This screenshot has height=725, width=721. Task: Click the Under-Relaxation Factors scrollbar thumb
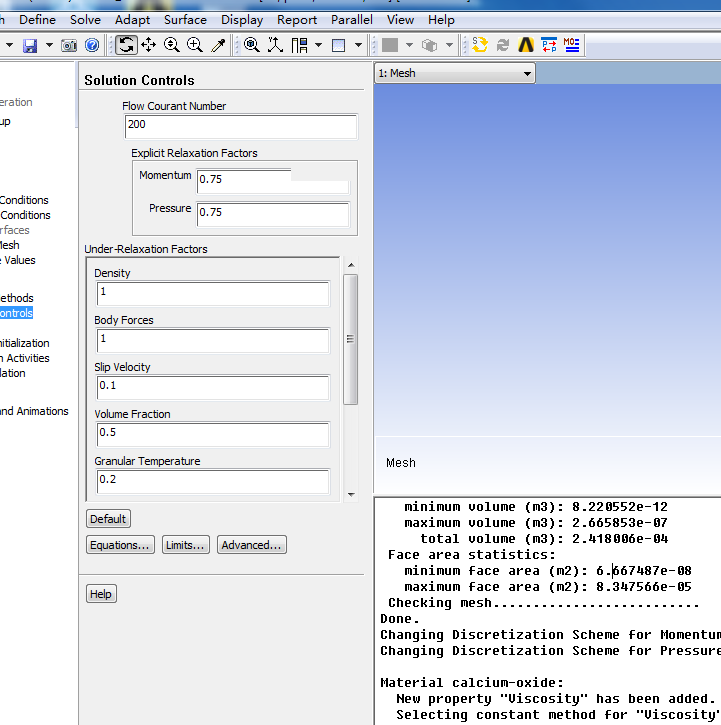pyautogui.click(x=350, y=339)
